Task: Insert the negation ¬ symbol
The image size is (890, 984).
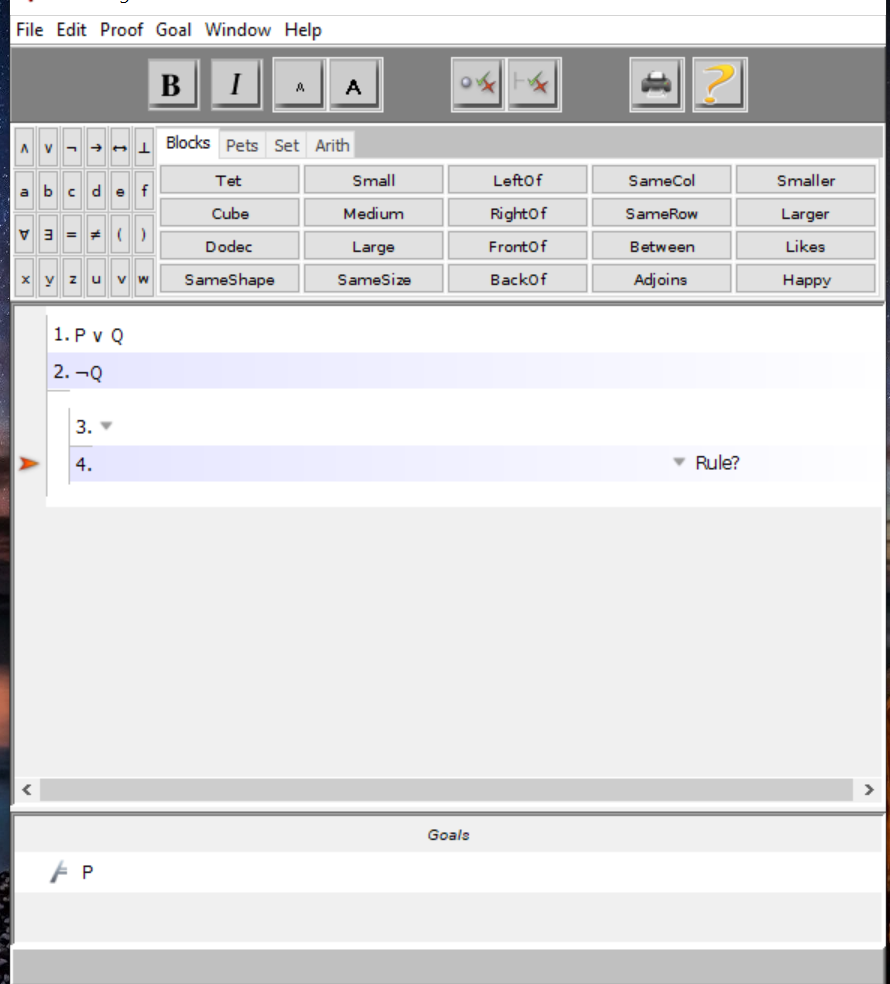Action: click(72, 148)
